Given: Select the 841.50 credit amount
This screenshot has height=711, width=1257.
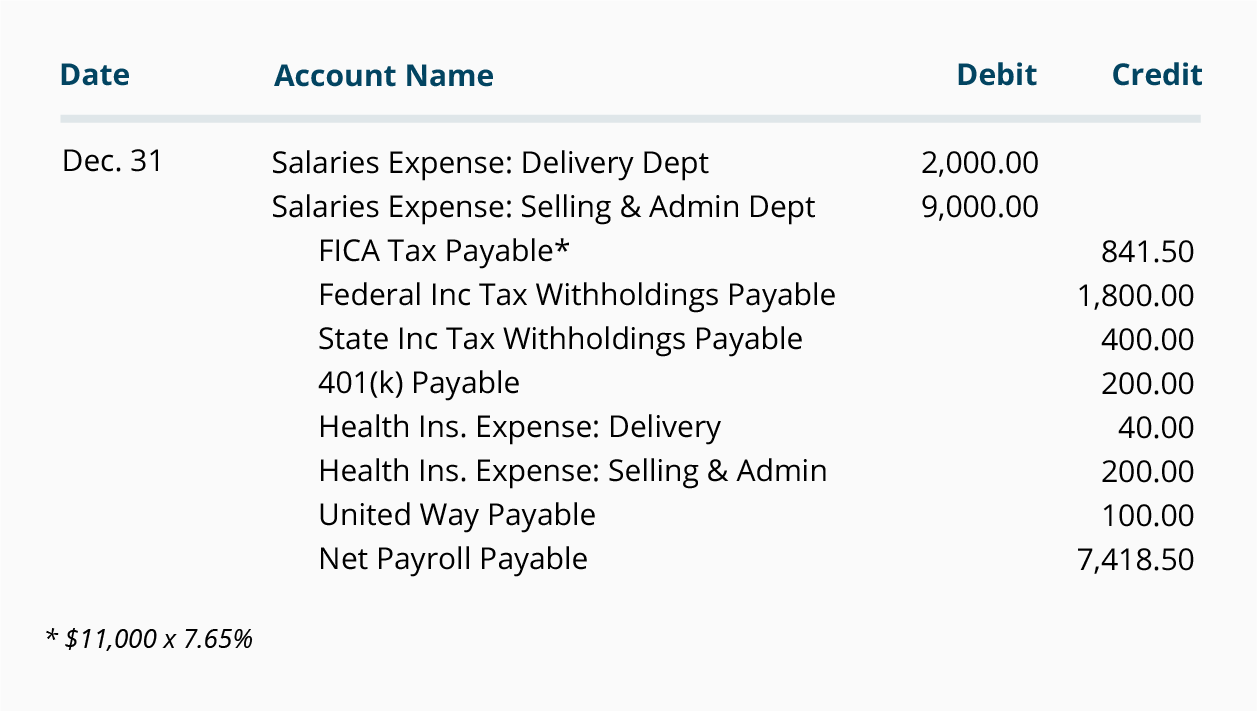Looking at the screenshot, I should (1147, 251).
